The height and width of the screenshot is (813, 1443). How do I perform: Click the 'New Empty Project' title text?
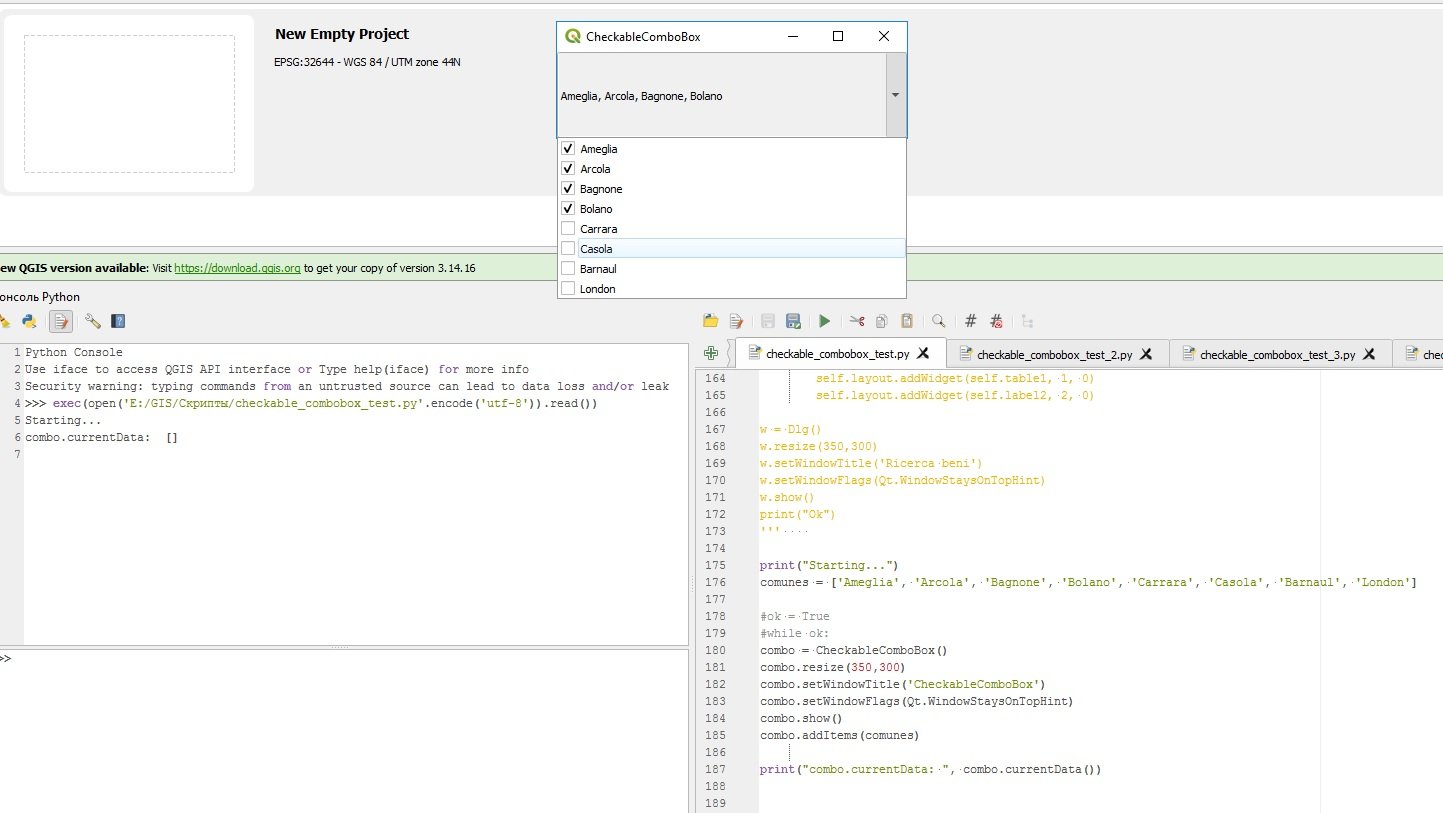(x=342, y=34)
